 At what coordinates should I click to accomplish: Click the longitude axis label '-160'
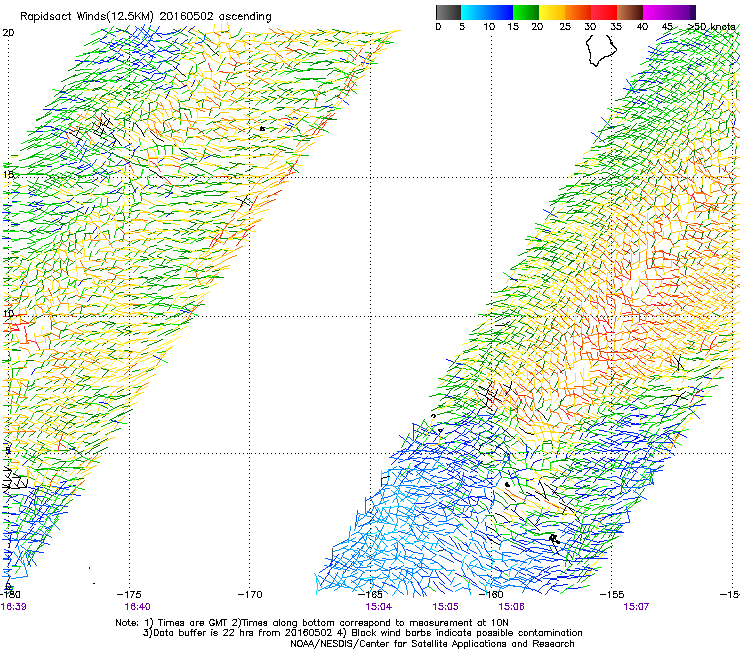tap(491, 595)
